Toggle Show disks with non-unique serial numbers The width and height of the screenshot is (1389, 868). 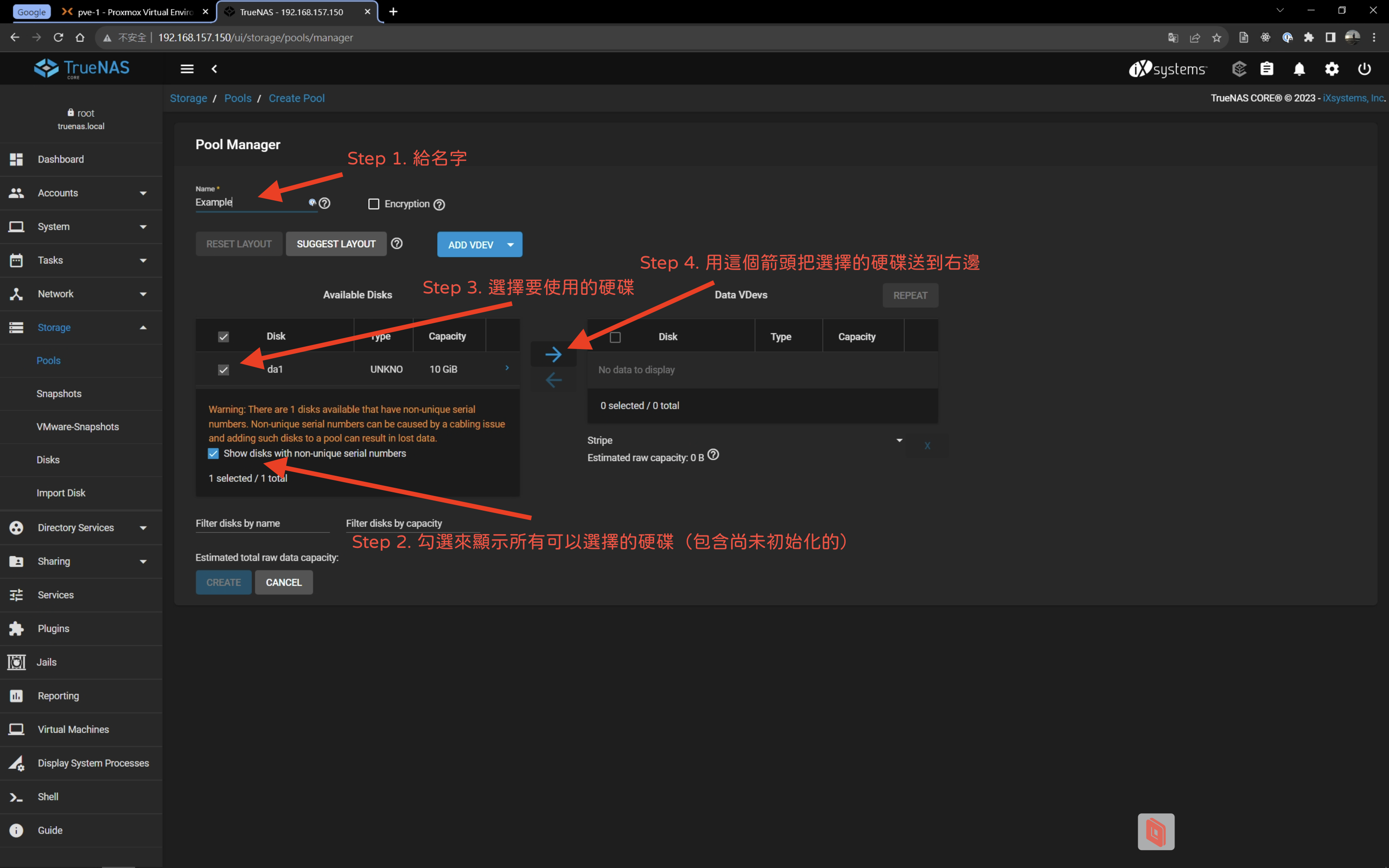214,454
